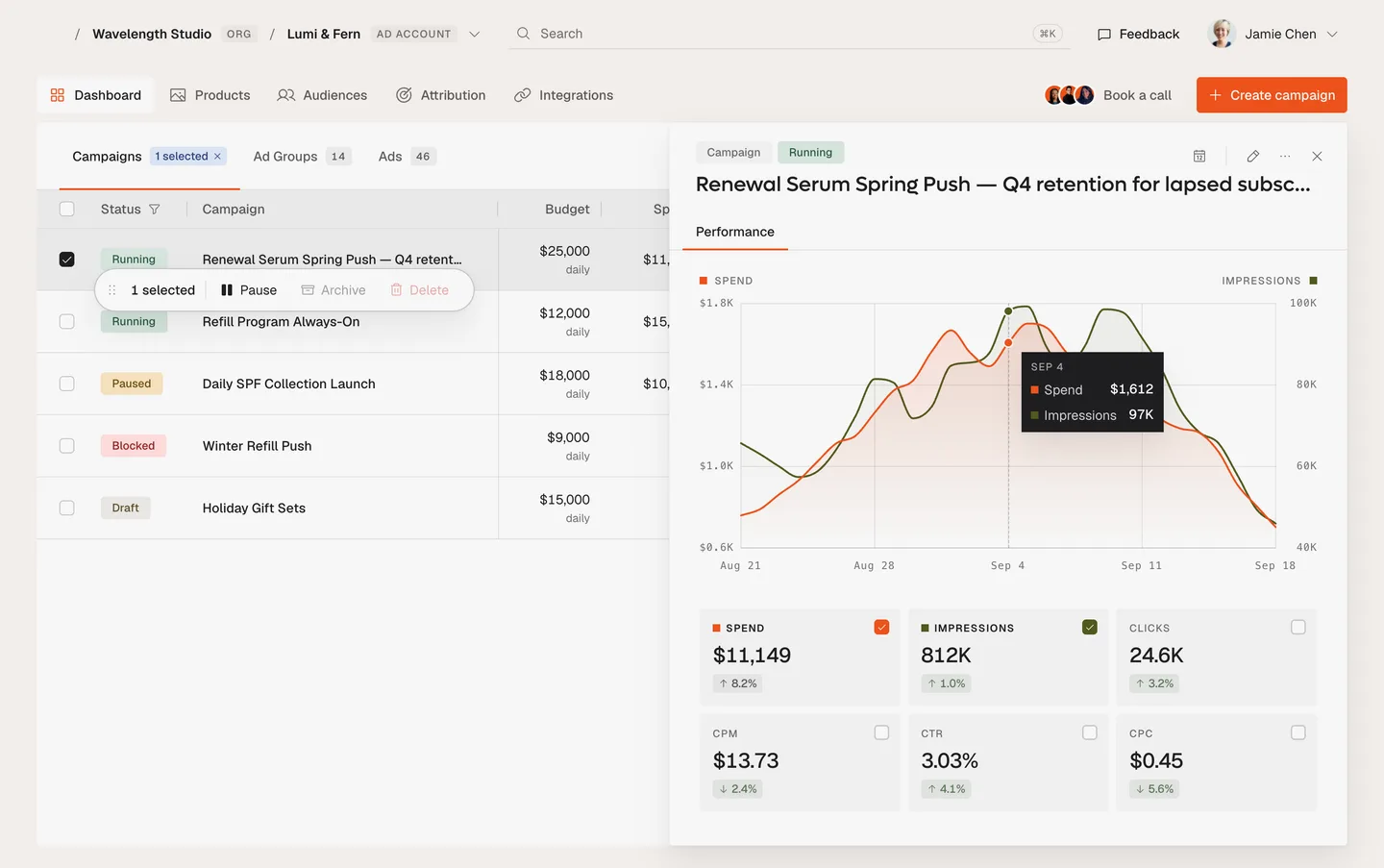This screenshot has height=868, width=1384.
Task: Enable the Clicks metric checkbox
Action: click(1298, 628)
